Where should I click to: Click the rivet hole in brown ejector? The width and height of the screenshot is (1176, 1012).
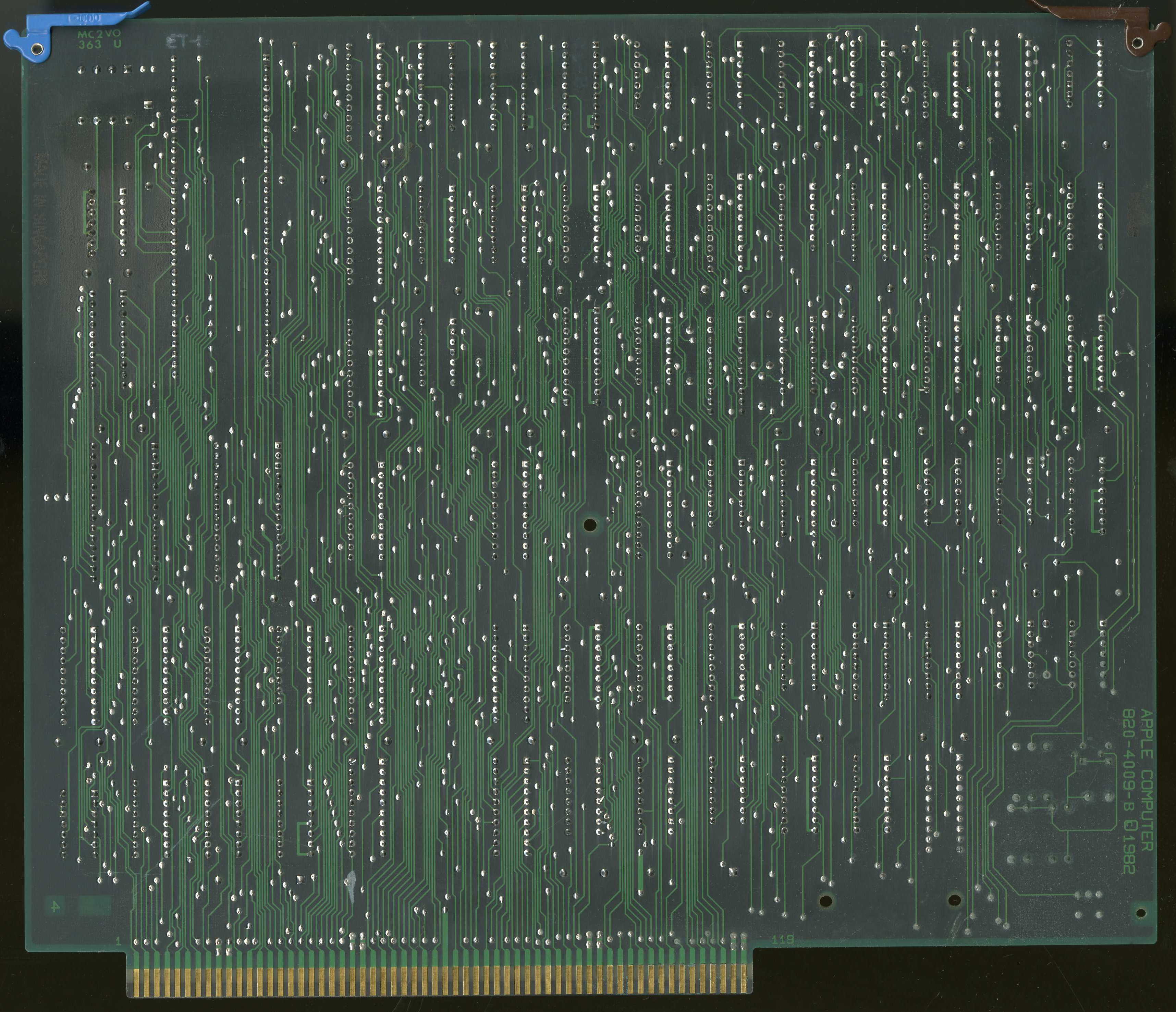pyautogui.click(x=1138, y=42)
